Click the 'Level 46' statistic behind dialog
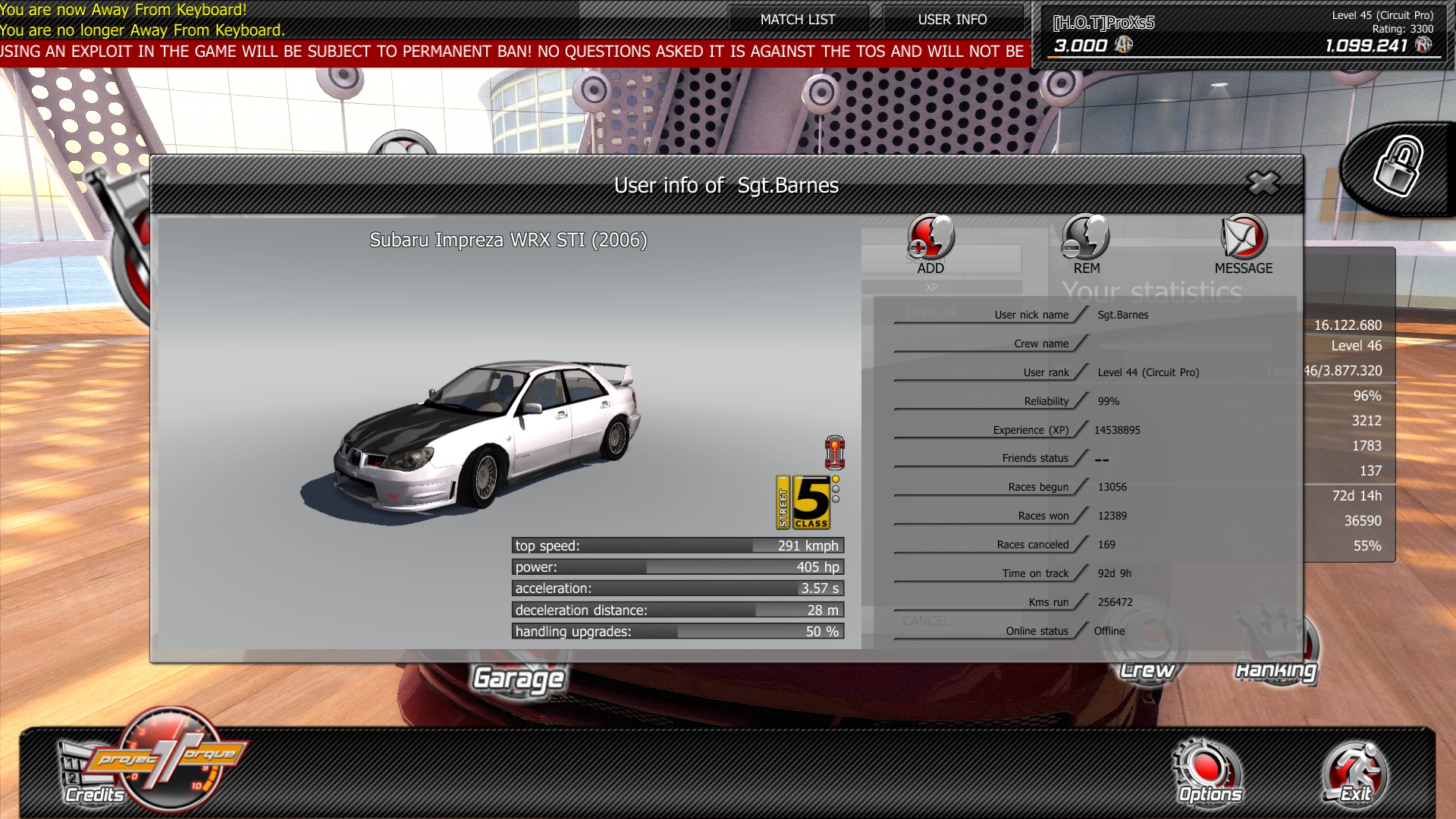Viewport: 1456px width, 819px height. [1357, 346]
